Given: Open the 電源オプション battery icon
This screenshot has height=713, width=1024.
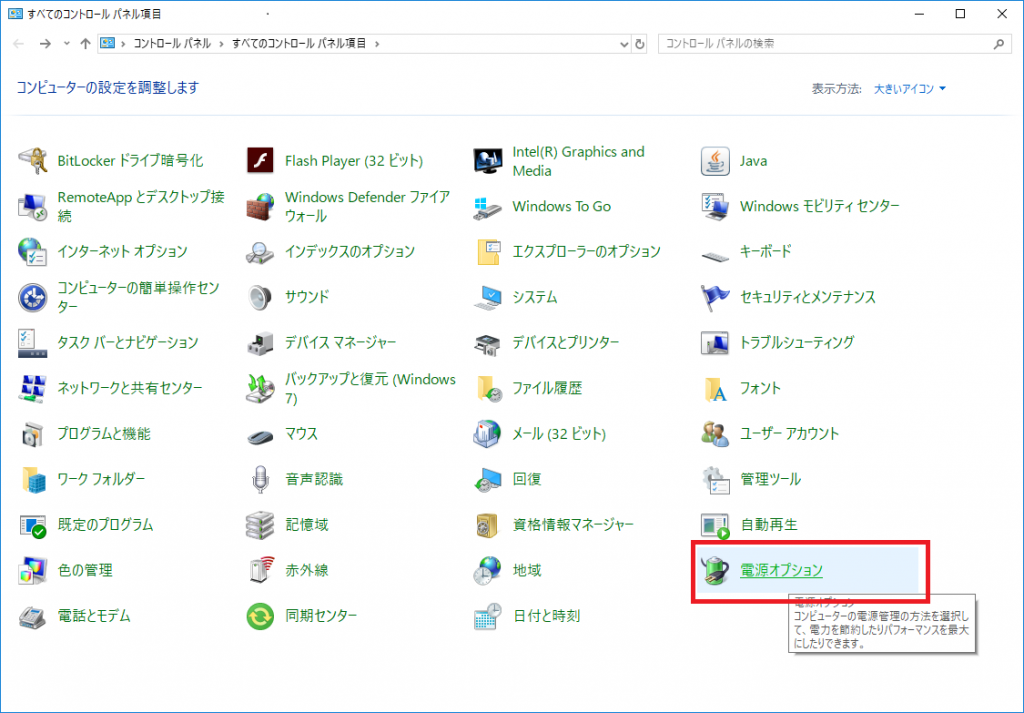Looking at the screenshot, I should (715, 571).
